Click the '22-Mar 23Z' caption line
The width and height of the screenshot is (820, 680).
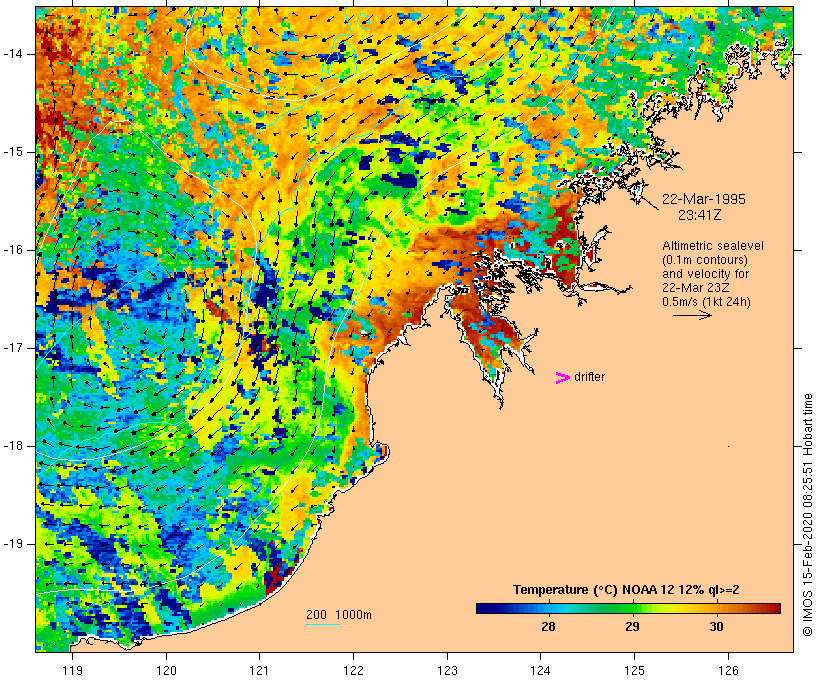(x=696, y=288)
